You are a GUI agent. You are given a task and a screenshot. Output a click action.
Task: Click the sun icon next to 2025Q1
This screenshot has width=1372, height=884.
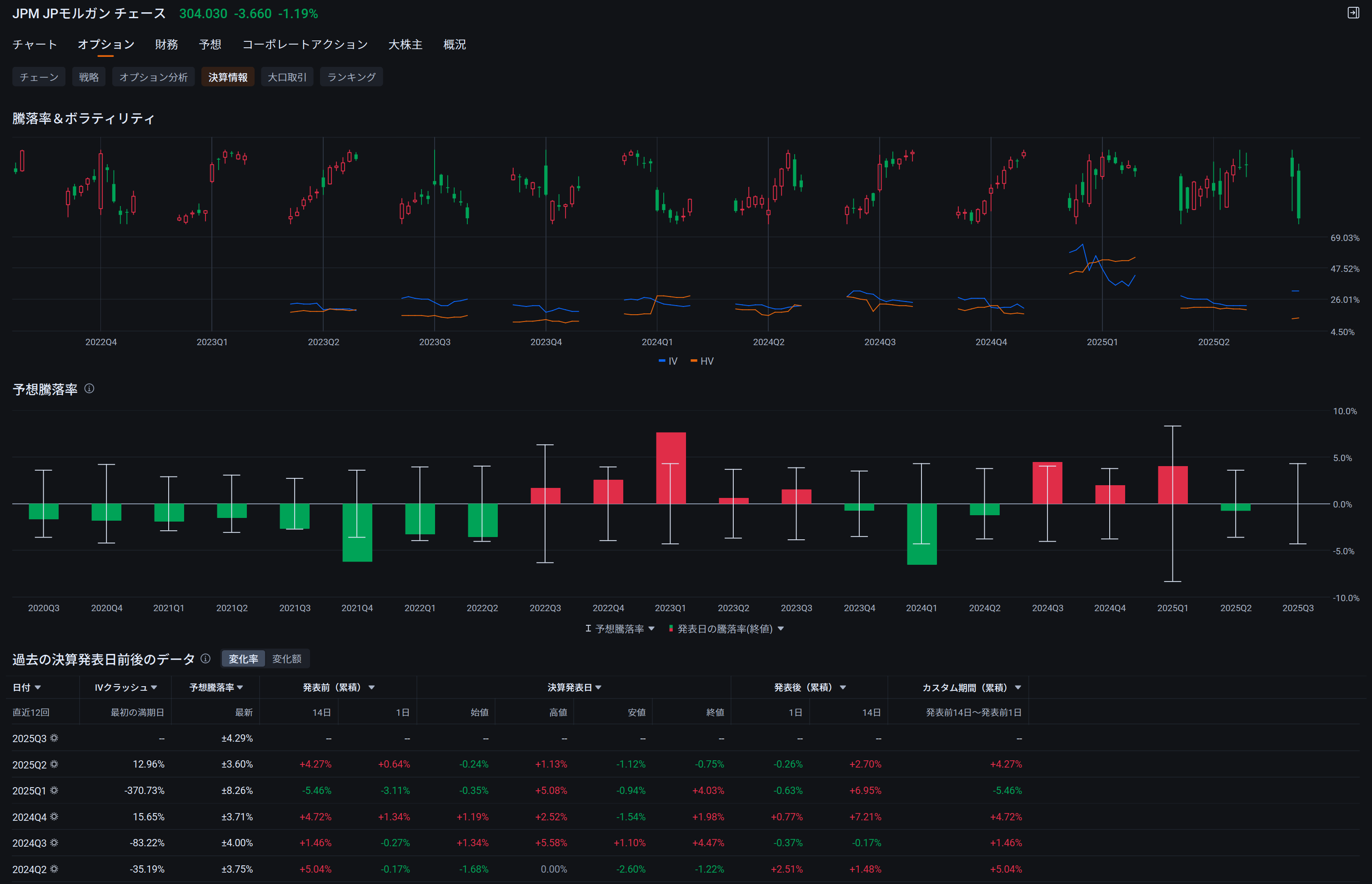(54, 790)
